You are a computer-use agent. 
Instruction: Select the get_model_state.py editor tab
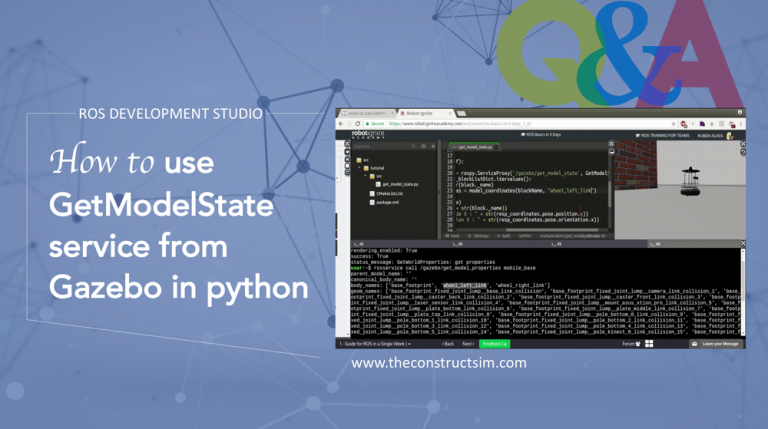coord(474,147)
